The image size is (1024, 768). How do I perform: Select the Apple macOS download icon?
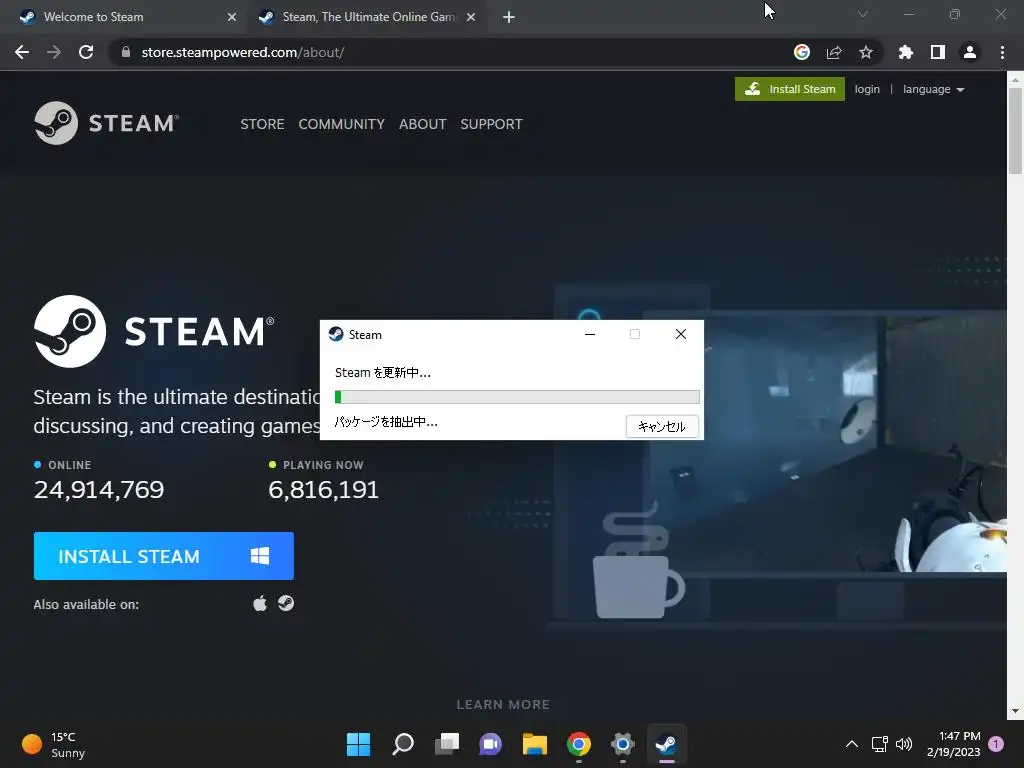[260, 603]
